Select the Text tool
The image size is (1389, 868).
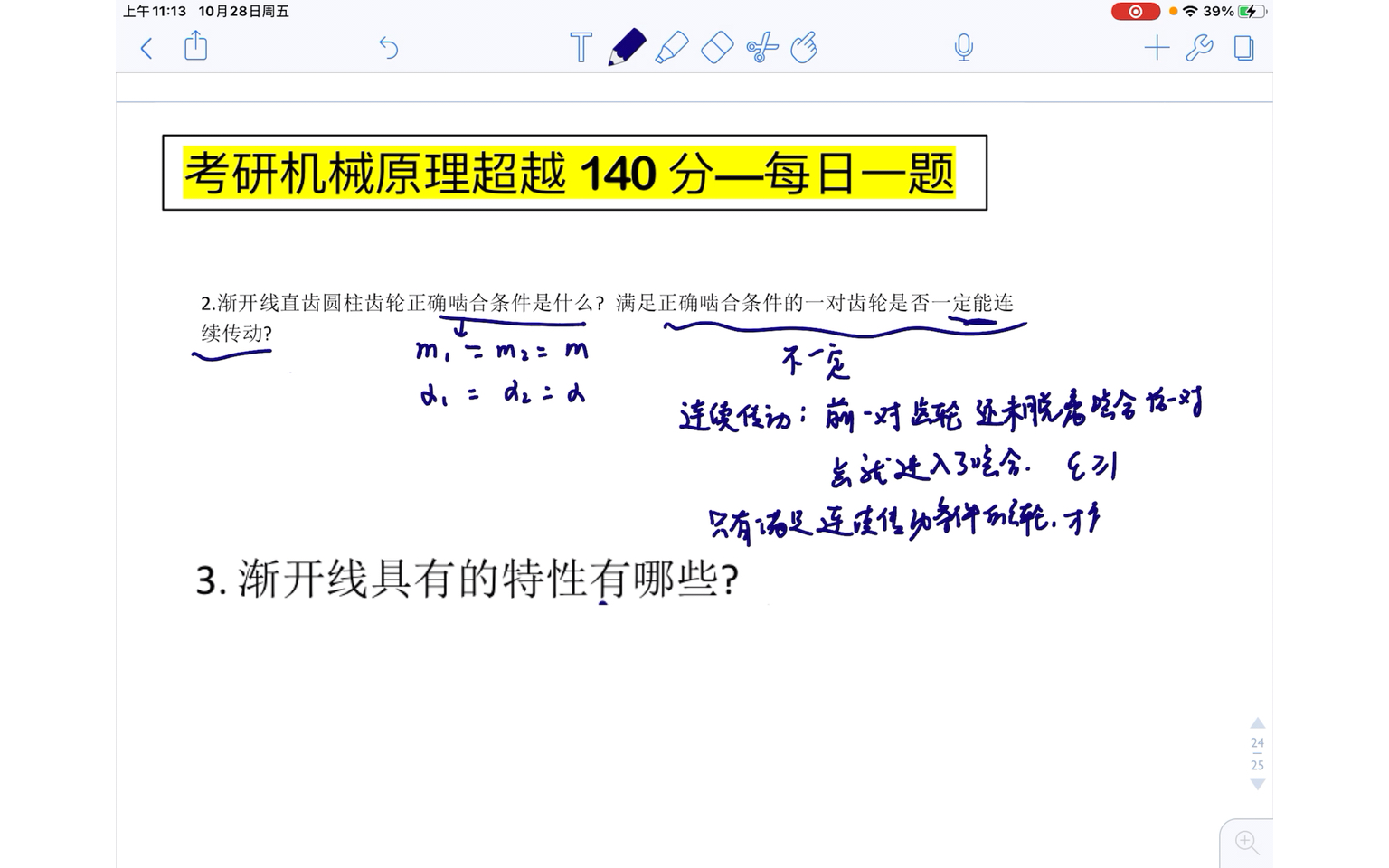[581, 47]
